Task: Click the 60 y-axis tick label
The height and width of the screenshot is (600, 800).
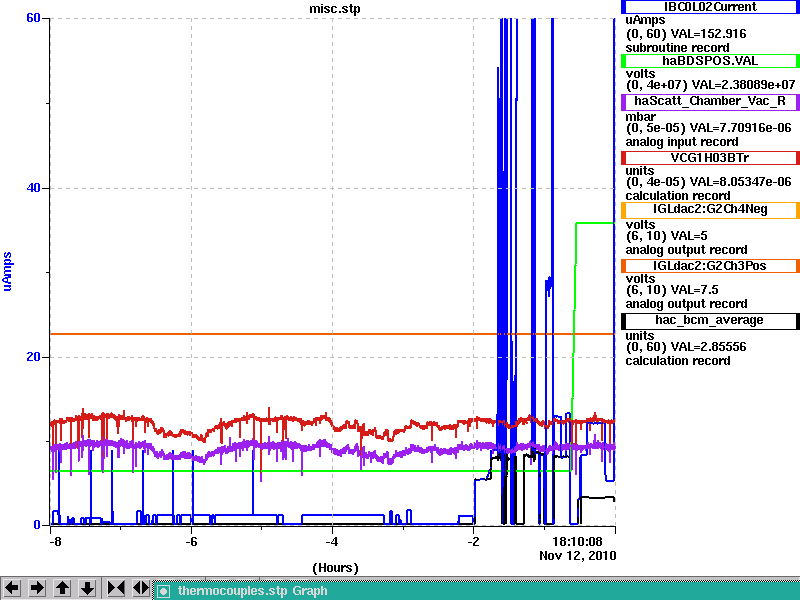Action: point(33,18)
